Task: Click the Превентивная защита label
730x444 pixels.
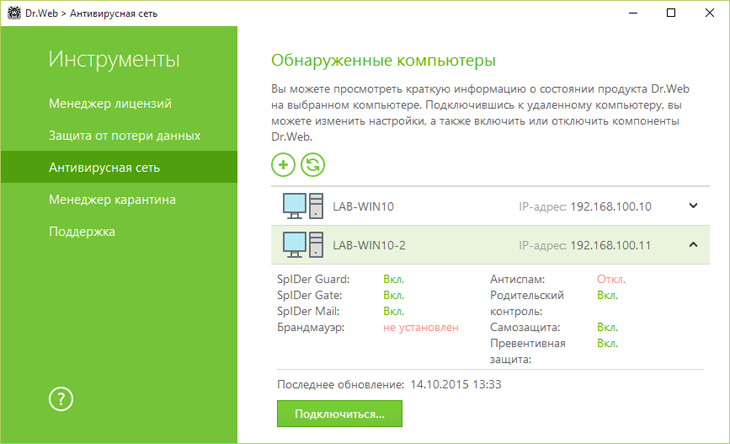Action: coord(527,351)
